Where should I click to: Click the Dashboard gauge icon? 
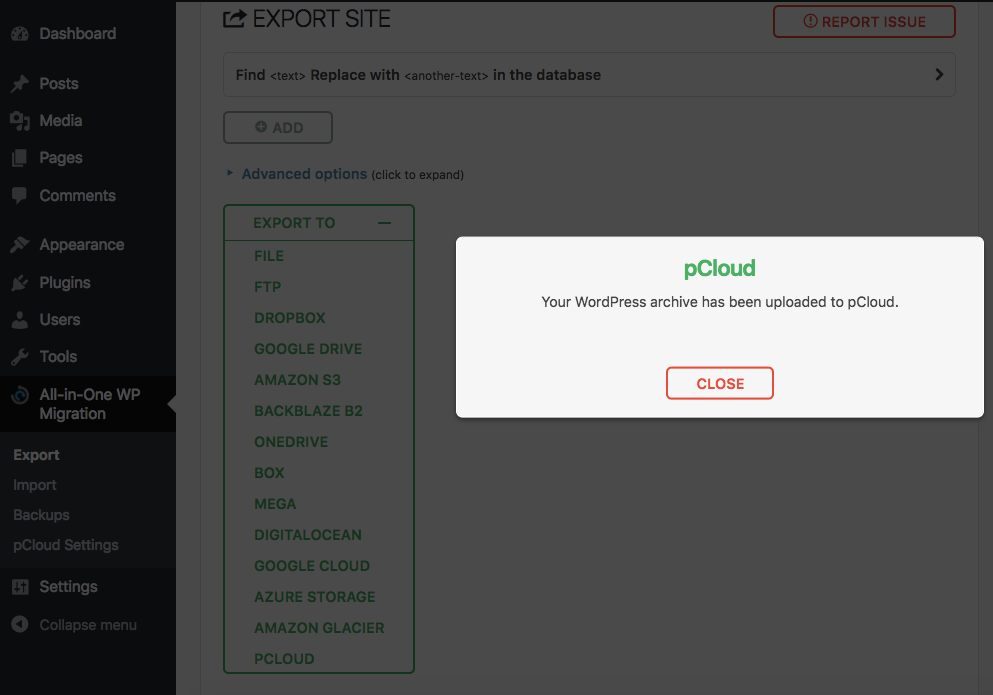coord(20,34)
